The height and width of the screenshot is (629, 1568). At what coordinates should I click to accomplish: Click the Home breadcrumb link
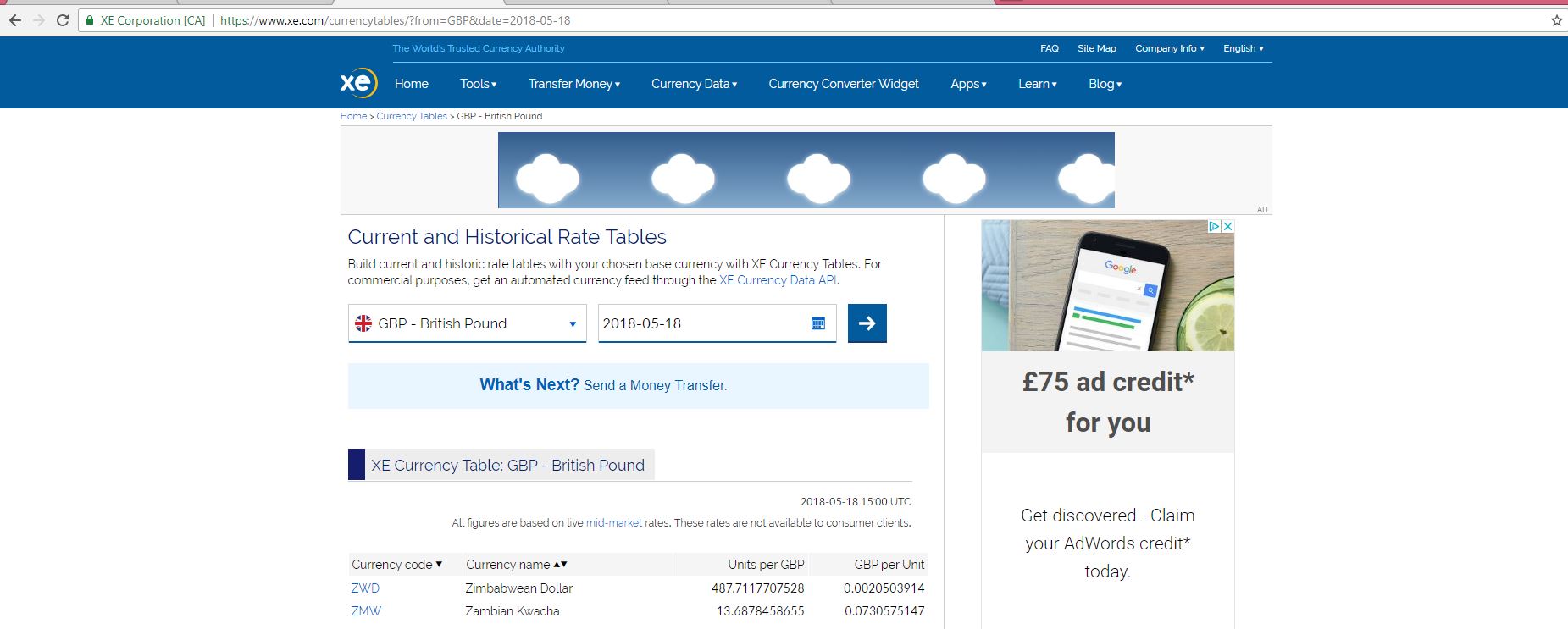353,116
